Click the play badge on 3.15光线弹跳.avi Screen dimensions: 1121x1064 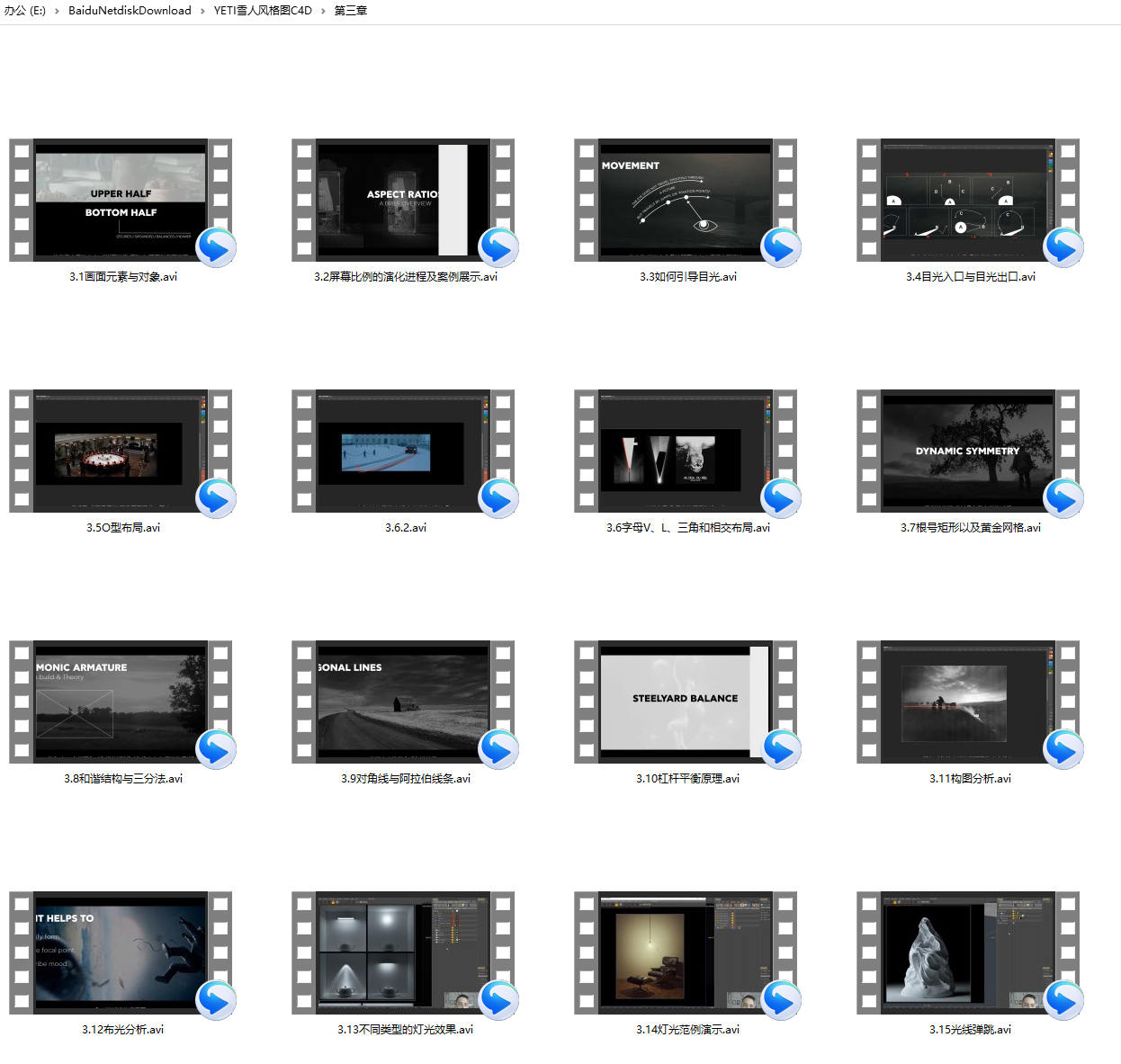[x=1063, y=1000]
